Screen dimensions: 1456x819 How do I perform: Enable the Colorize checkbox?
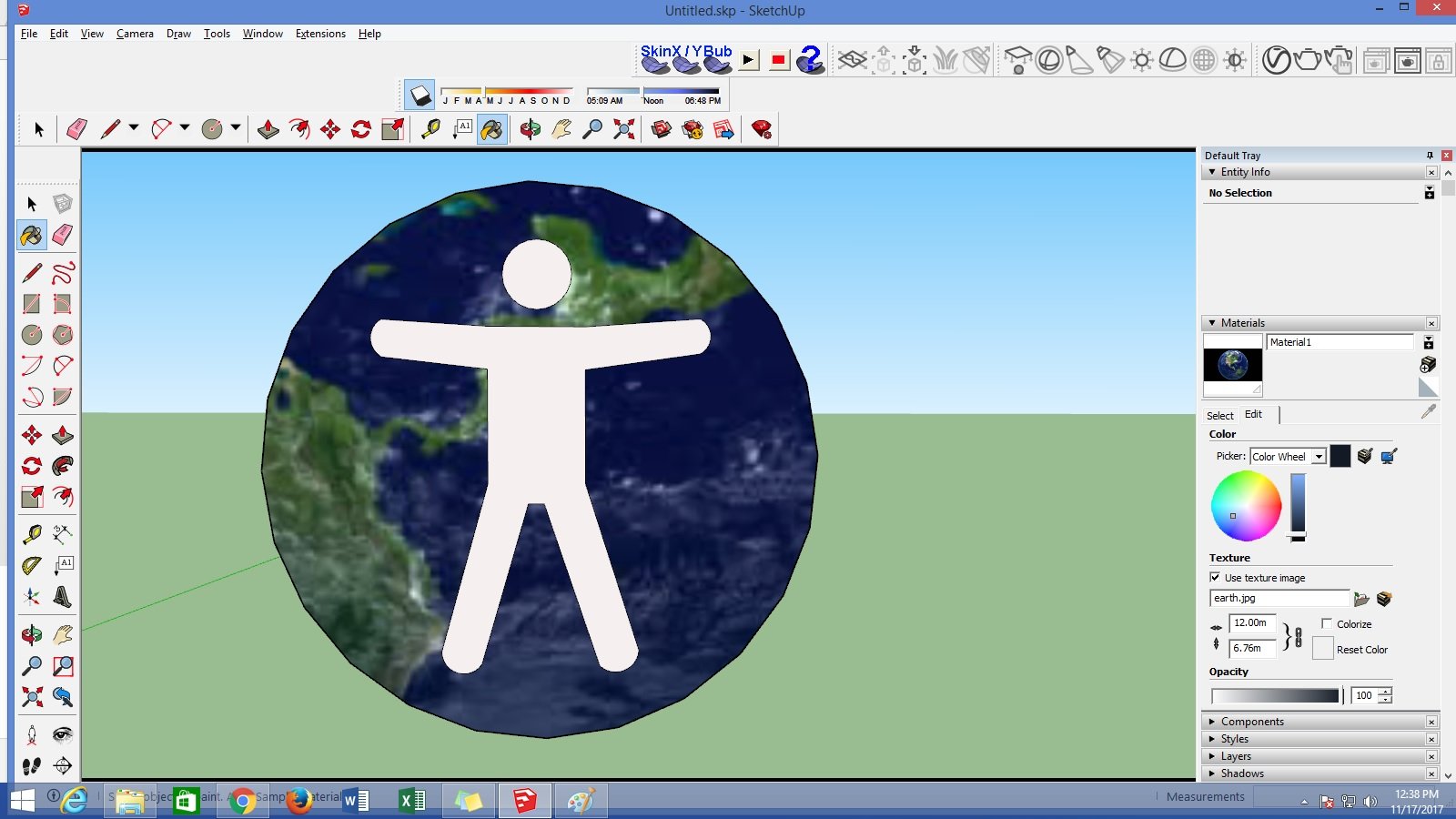pos(1327,623)
